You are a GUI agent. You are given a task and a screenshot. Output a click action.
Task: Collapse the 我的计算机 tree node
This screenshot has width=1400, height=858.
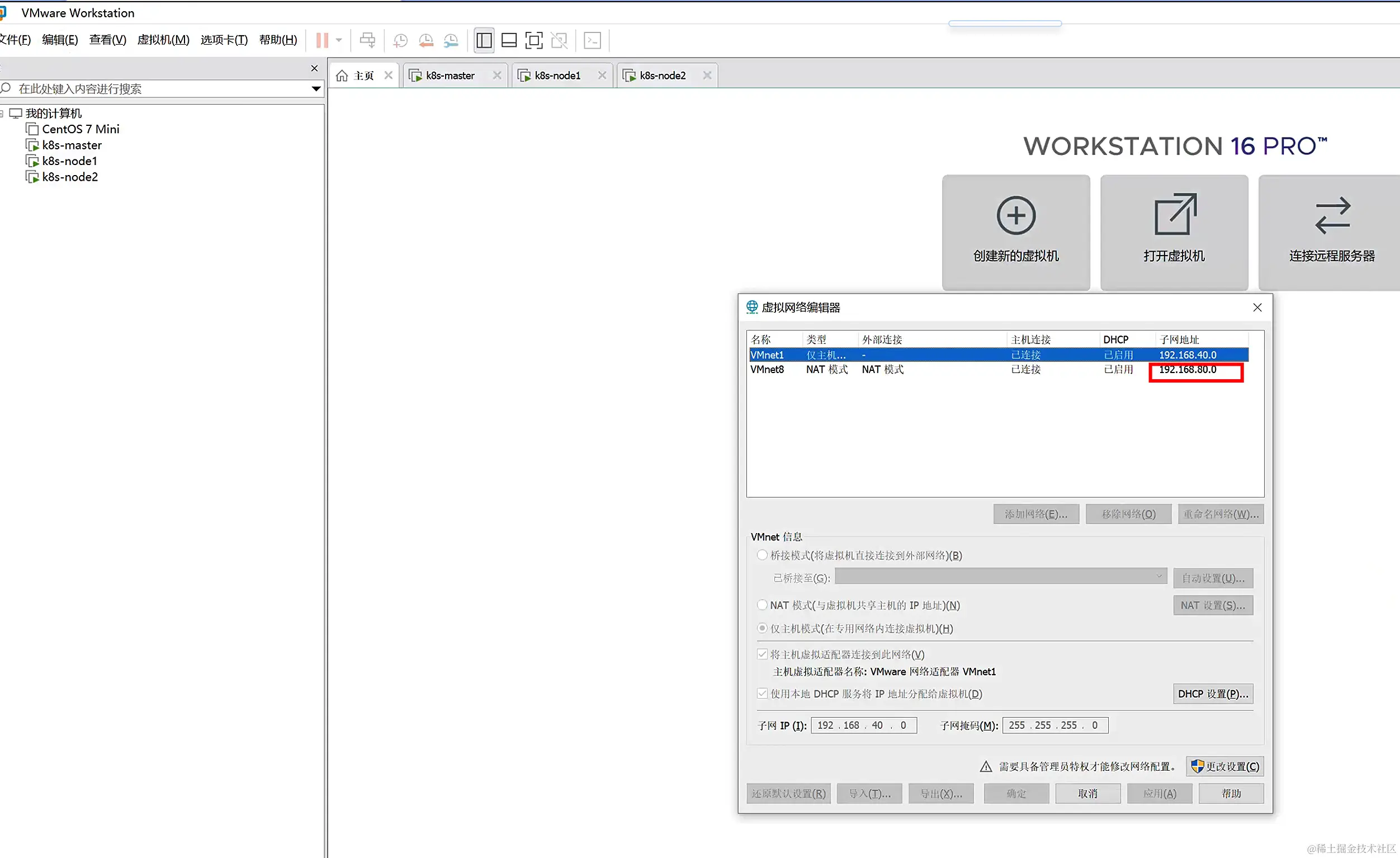click(2, 114)
